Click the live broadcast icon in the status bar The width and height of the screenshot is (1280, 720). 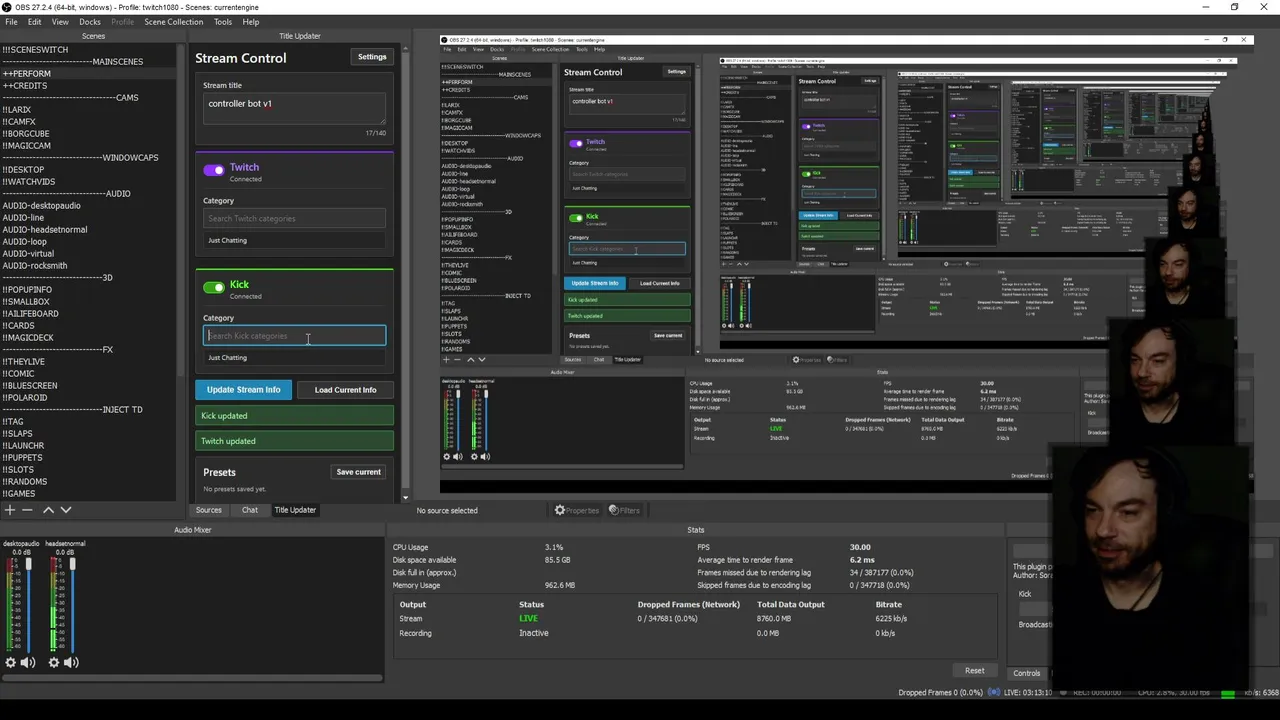[x=994, y=692]
